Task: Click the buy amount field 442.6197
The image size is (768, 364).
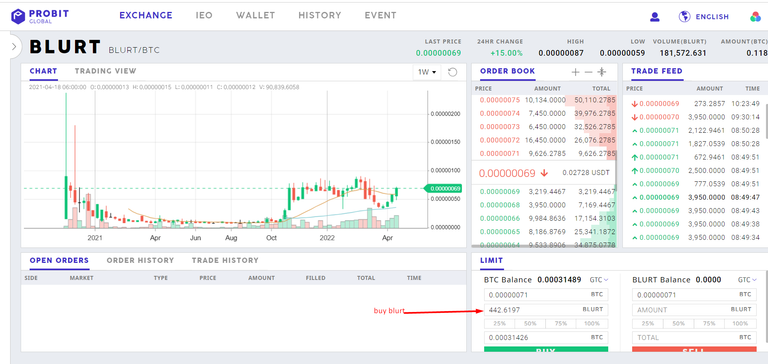Action: (x=546, y=310)
